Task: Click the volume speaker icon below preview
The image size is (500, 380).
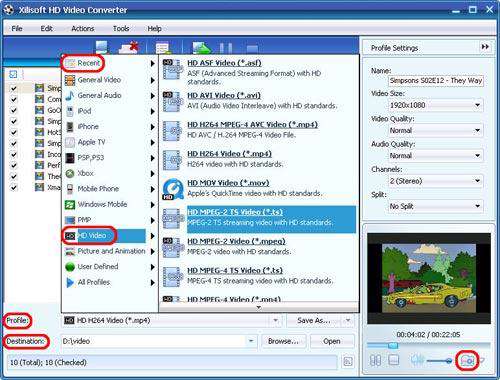Action: (x=417, y=360)
